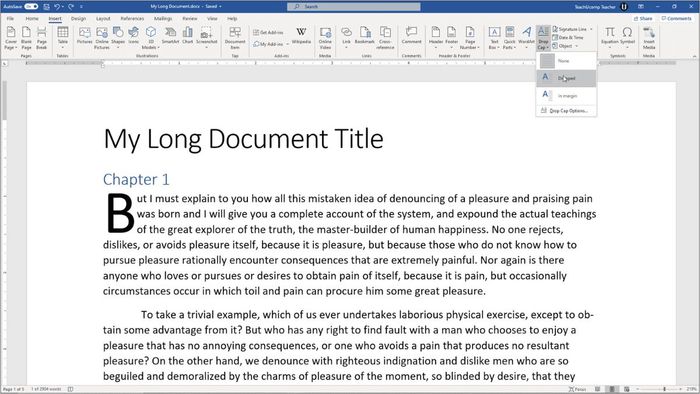Open the Text Box gallery
This screenshot has width=700, height=394.
(494, 37)
